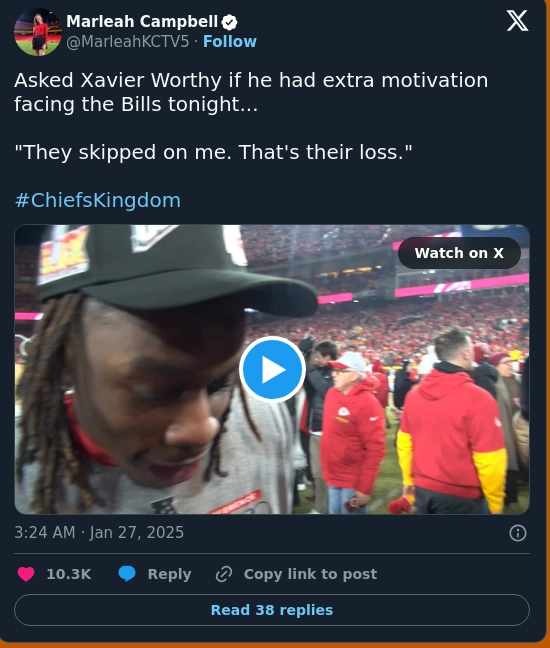Click the Watch on X button

click(459, 253)
